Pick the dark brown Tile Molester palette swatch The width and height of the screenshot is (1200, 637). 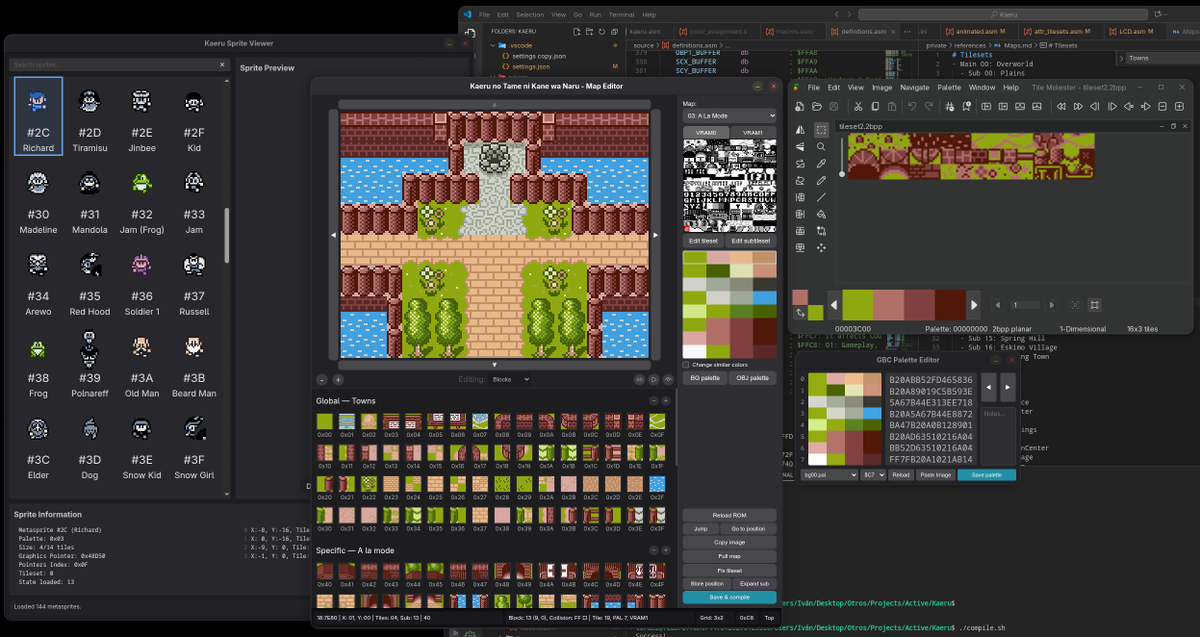(950, 305)
